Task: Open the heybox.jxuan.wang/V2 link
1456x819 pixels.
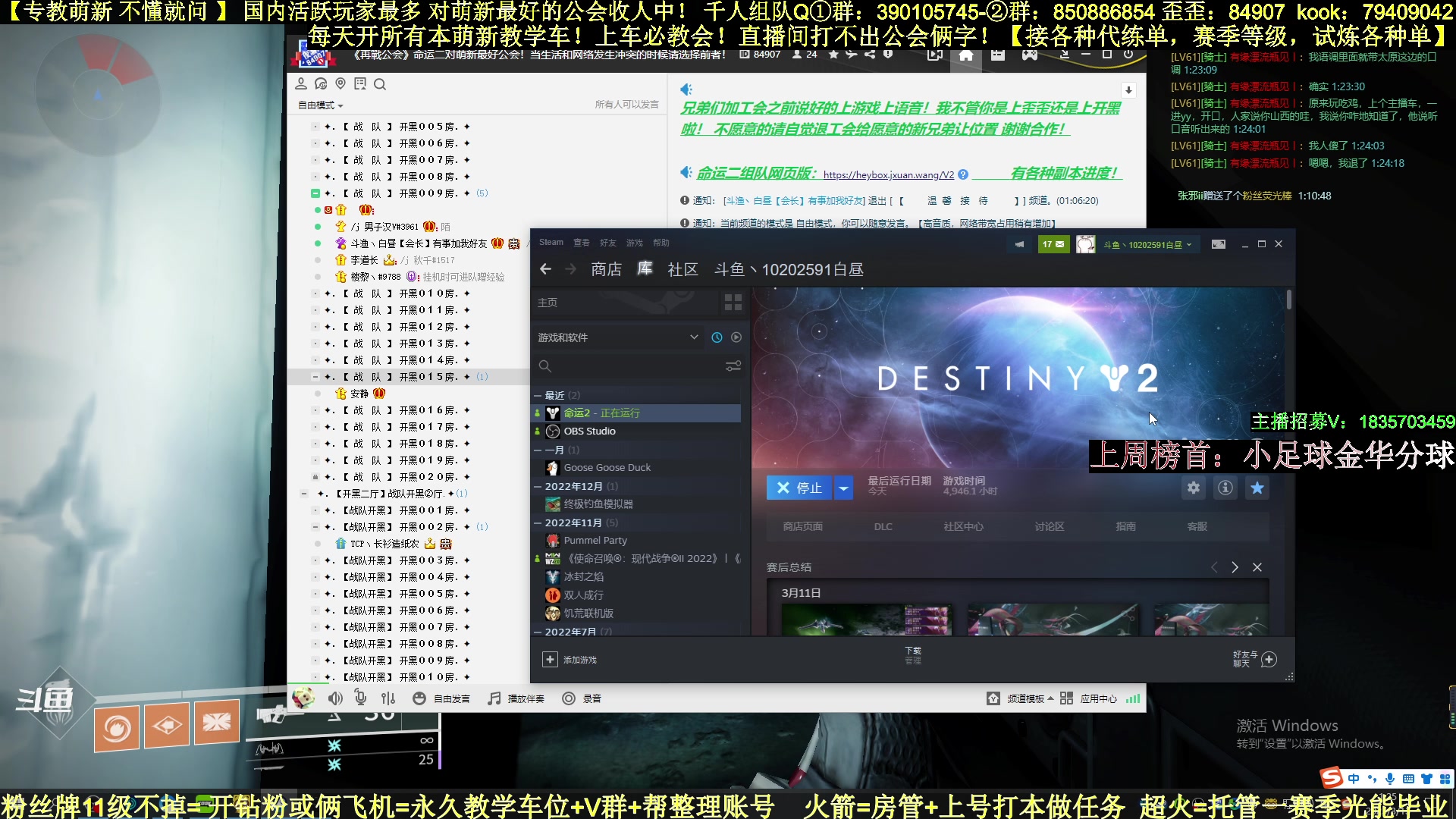Action: (888, 175)
